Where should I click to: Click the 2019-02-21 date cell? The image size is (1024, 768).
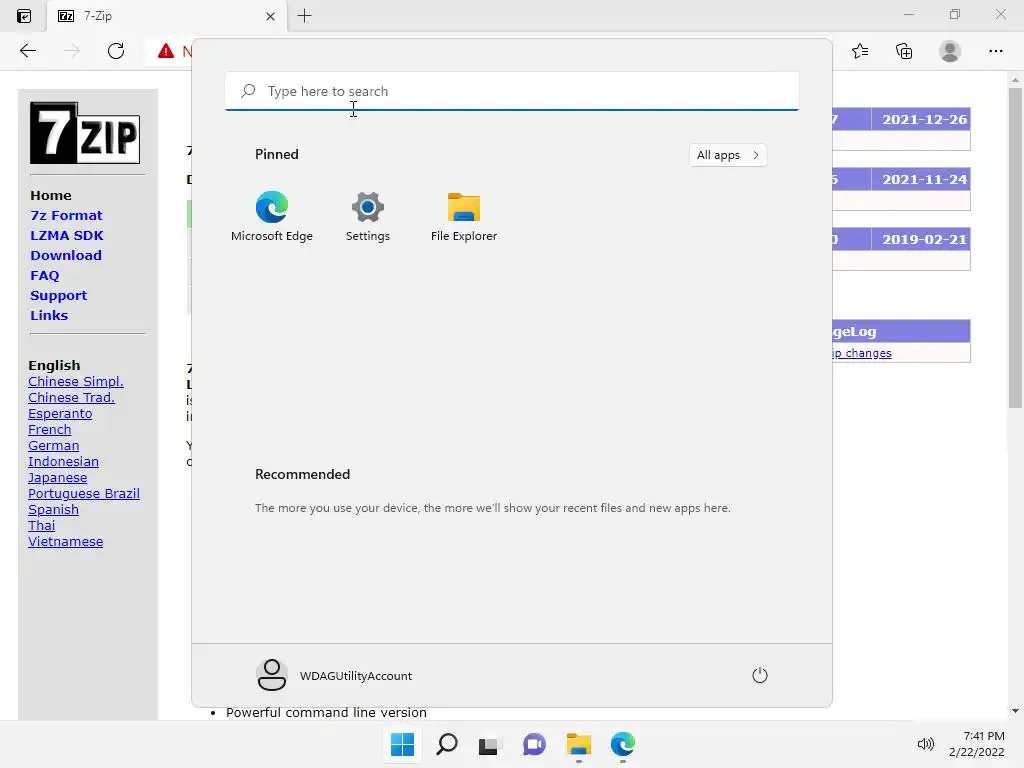[x=921, y=240]
